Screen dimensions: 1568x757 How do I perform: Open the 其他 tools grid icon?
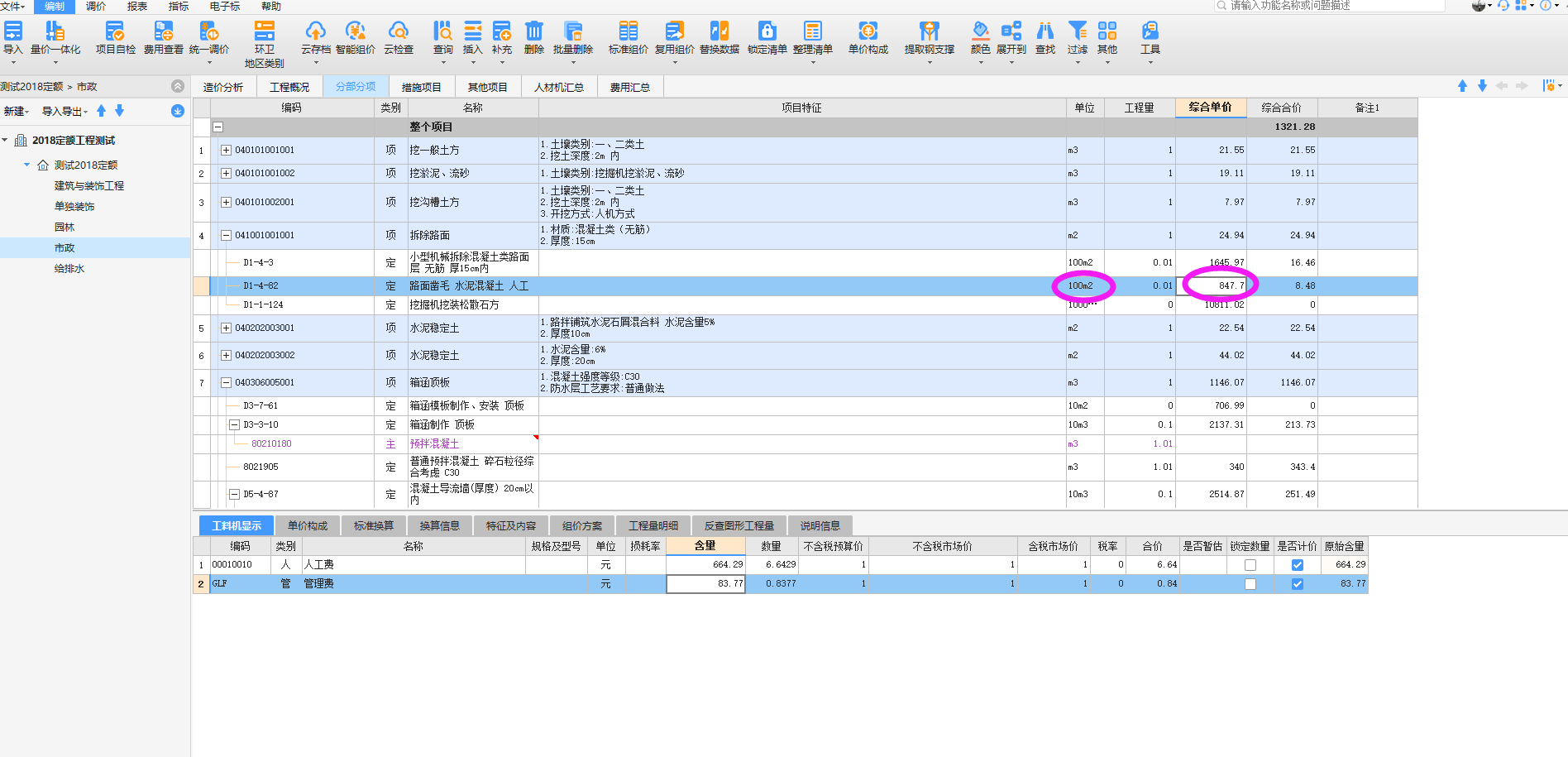(x=1107, y=31)
